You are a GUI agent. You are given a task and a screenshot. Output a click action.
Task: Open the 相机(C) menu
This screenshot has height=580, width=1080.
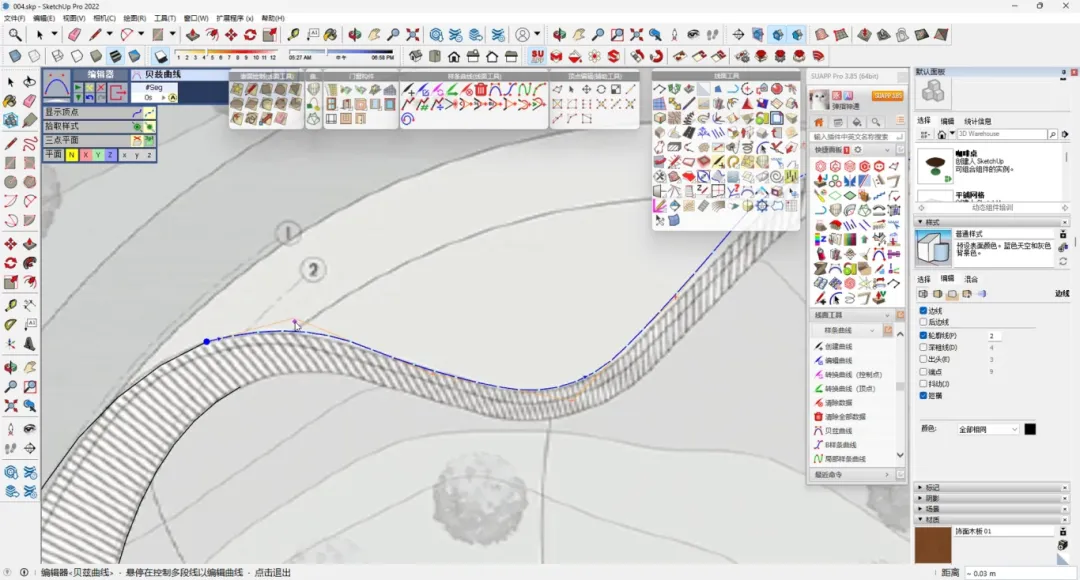point(104,18)
